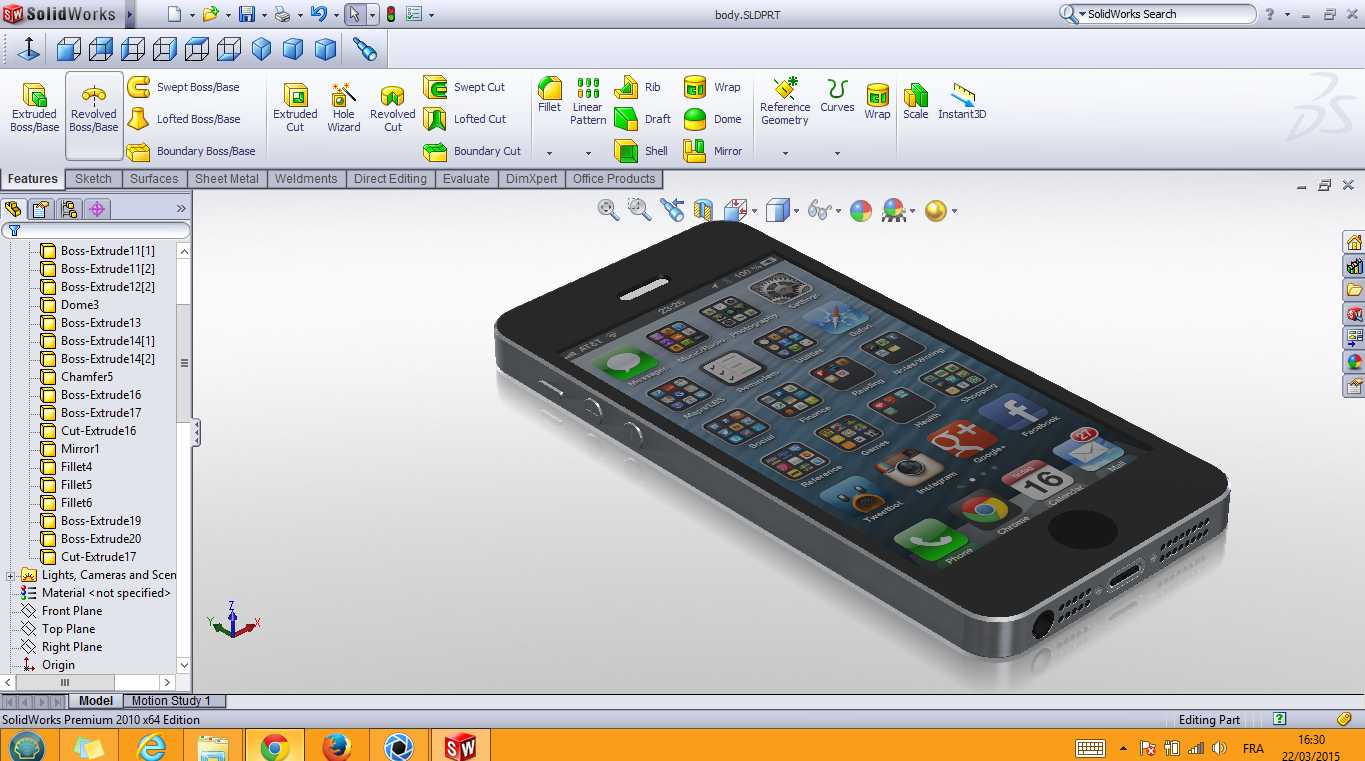Choose the Swept Boss/Base feature
Screen dimensions: 1365x761
[185, 87]
